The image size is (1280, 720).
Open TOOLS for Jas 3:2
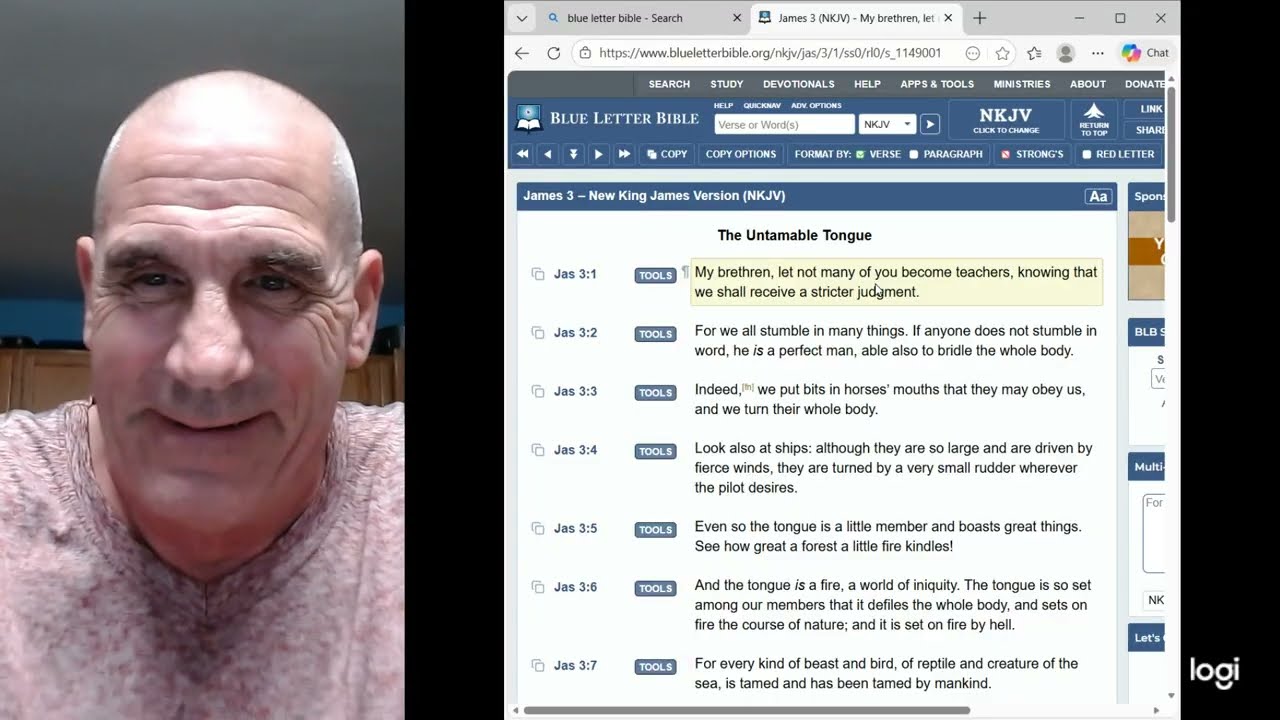(x=655, y=334)
